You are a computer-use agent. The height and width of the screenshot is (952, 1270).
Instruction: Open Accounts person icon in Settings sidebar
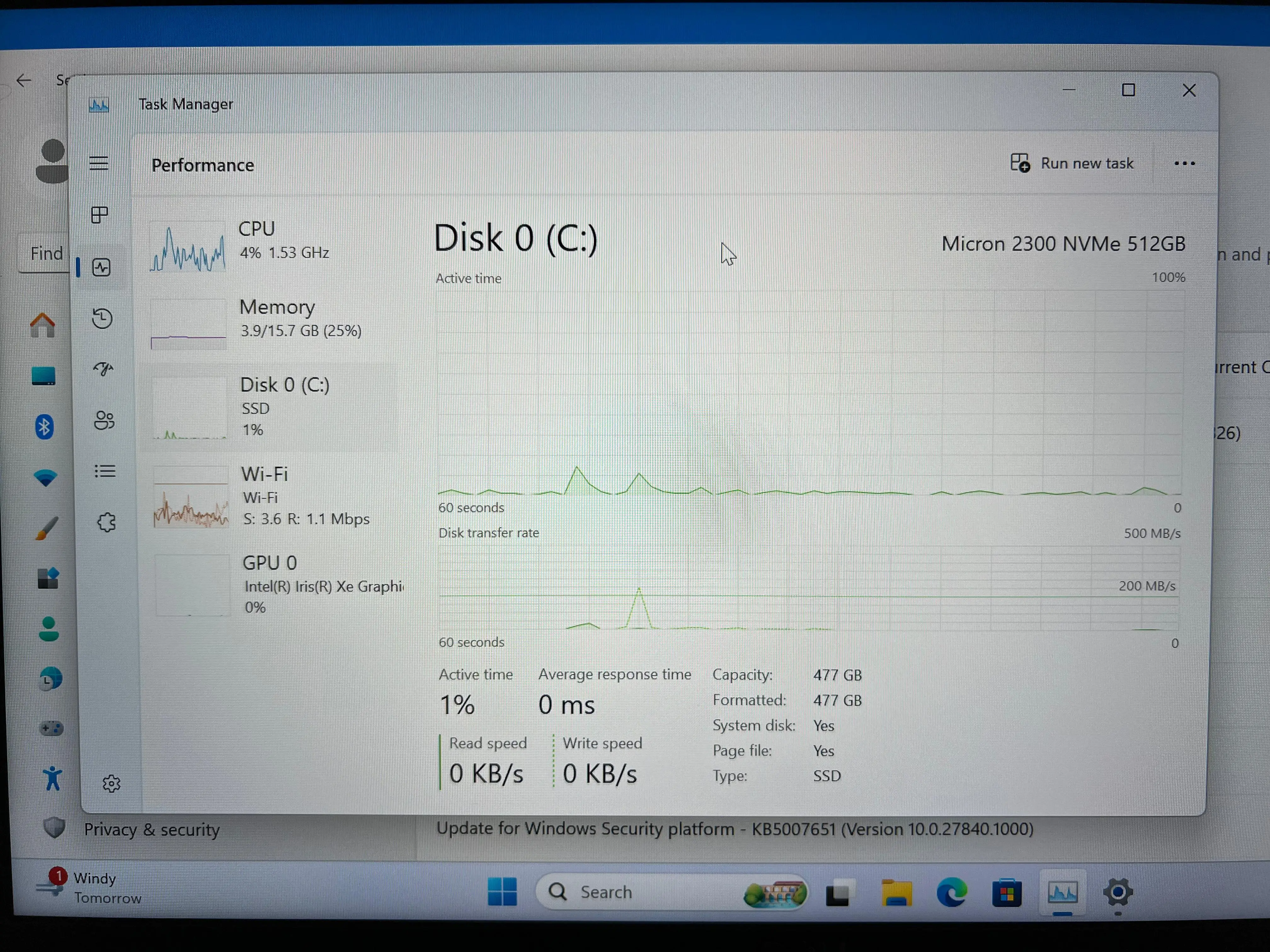click(49, 630)
